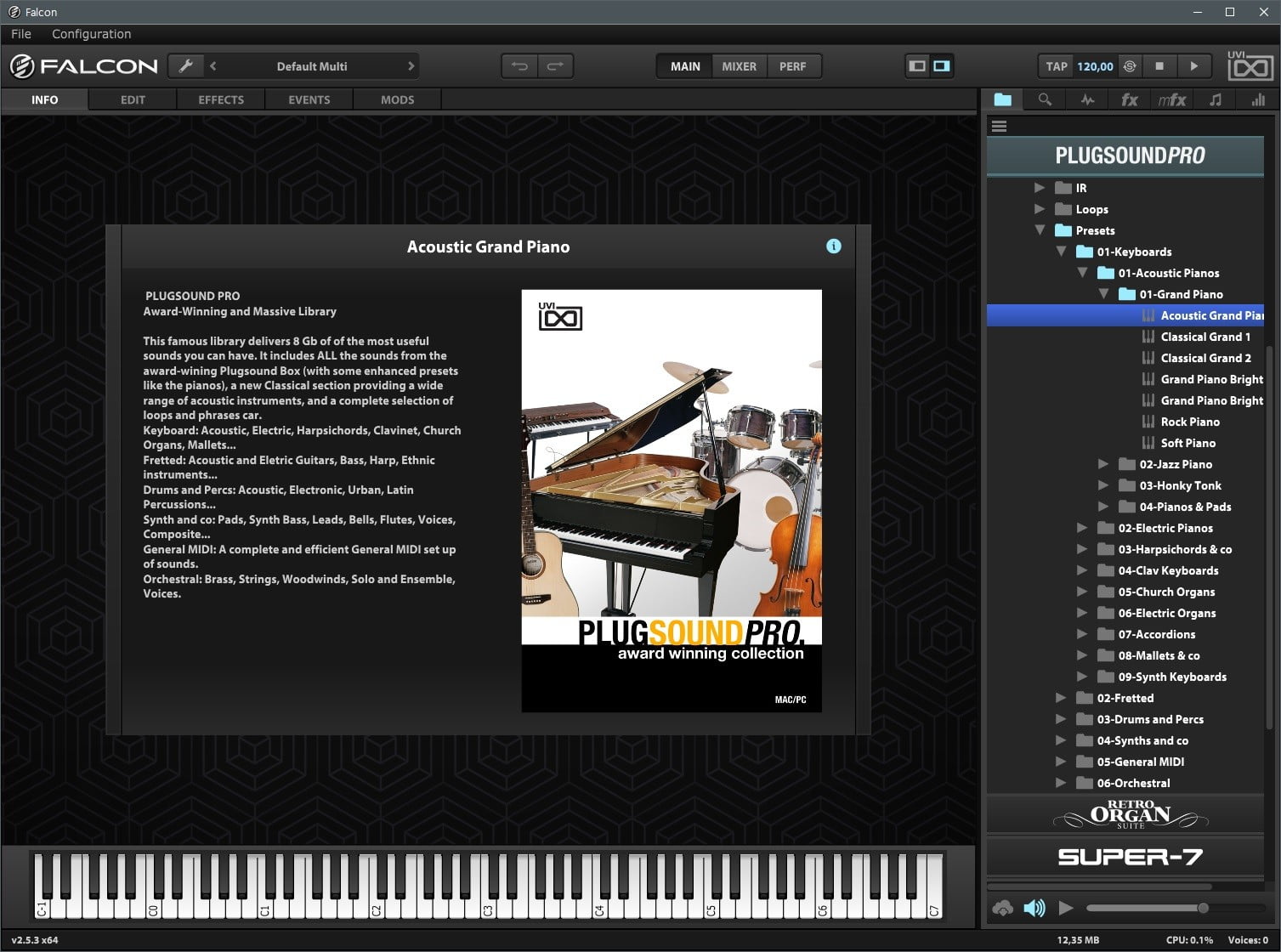Open the fx effects browser tab

pyautogui.click(x=1130, y=99)
